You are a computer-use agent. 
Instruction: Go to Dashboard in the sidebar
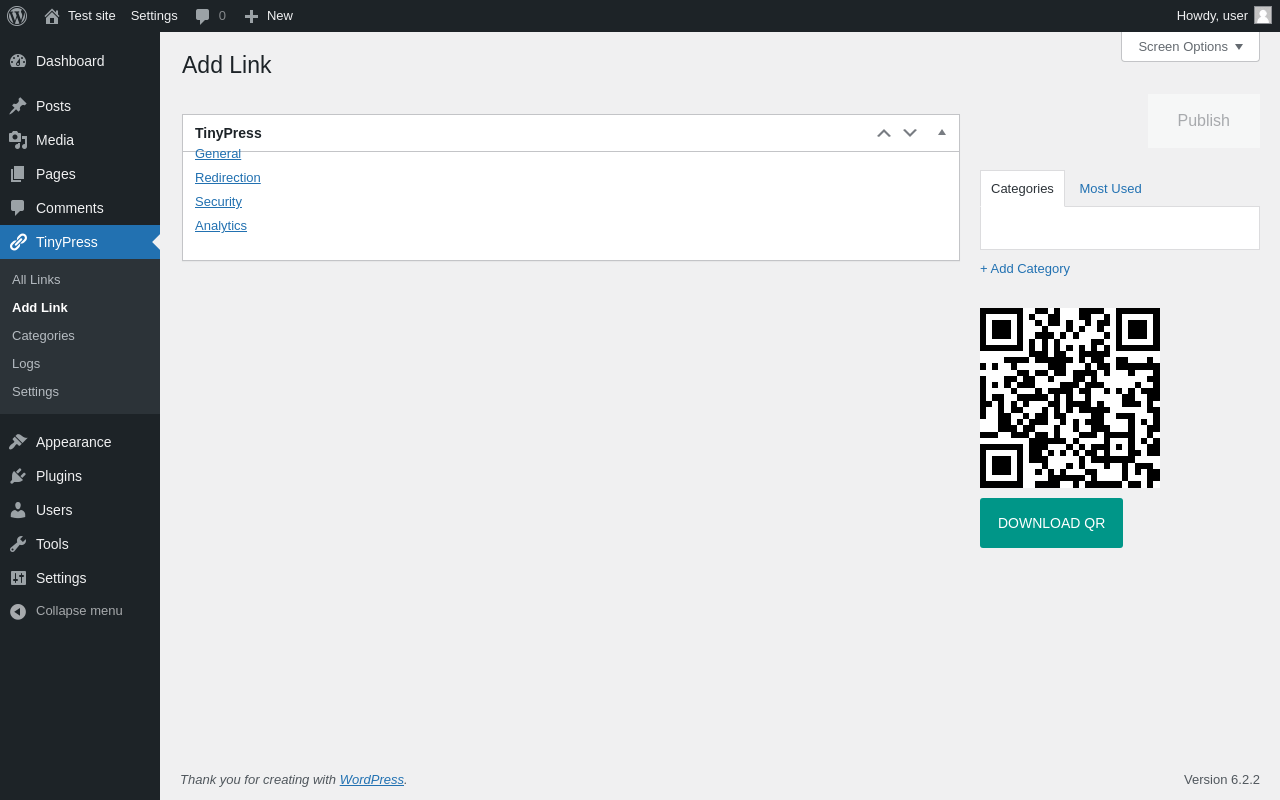[80, 61]
